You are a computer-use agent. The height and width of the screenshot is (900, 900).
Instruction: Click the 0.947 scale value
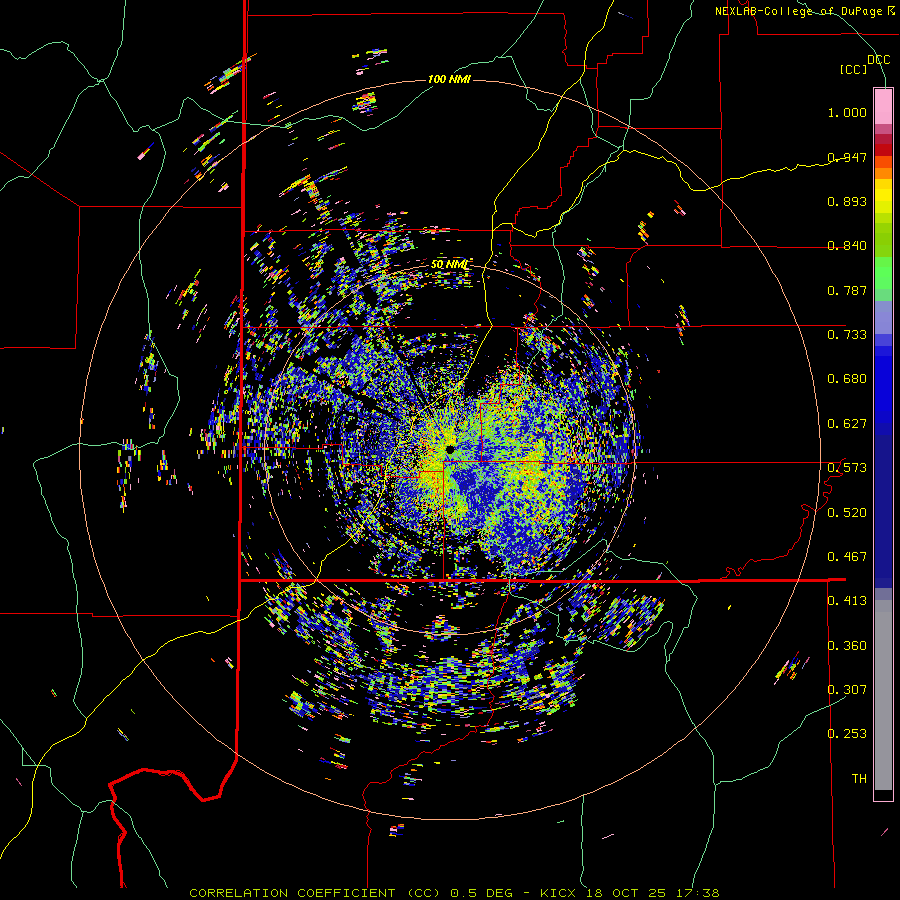pyautogui.click(x=847, y=157)
